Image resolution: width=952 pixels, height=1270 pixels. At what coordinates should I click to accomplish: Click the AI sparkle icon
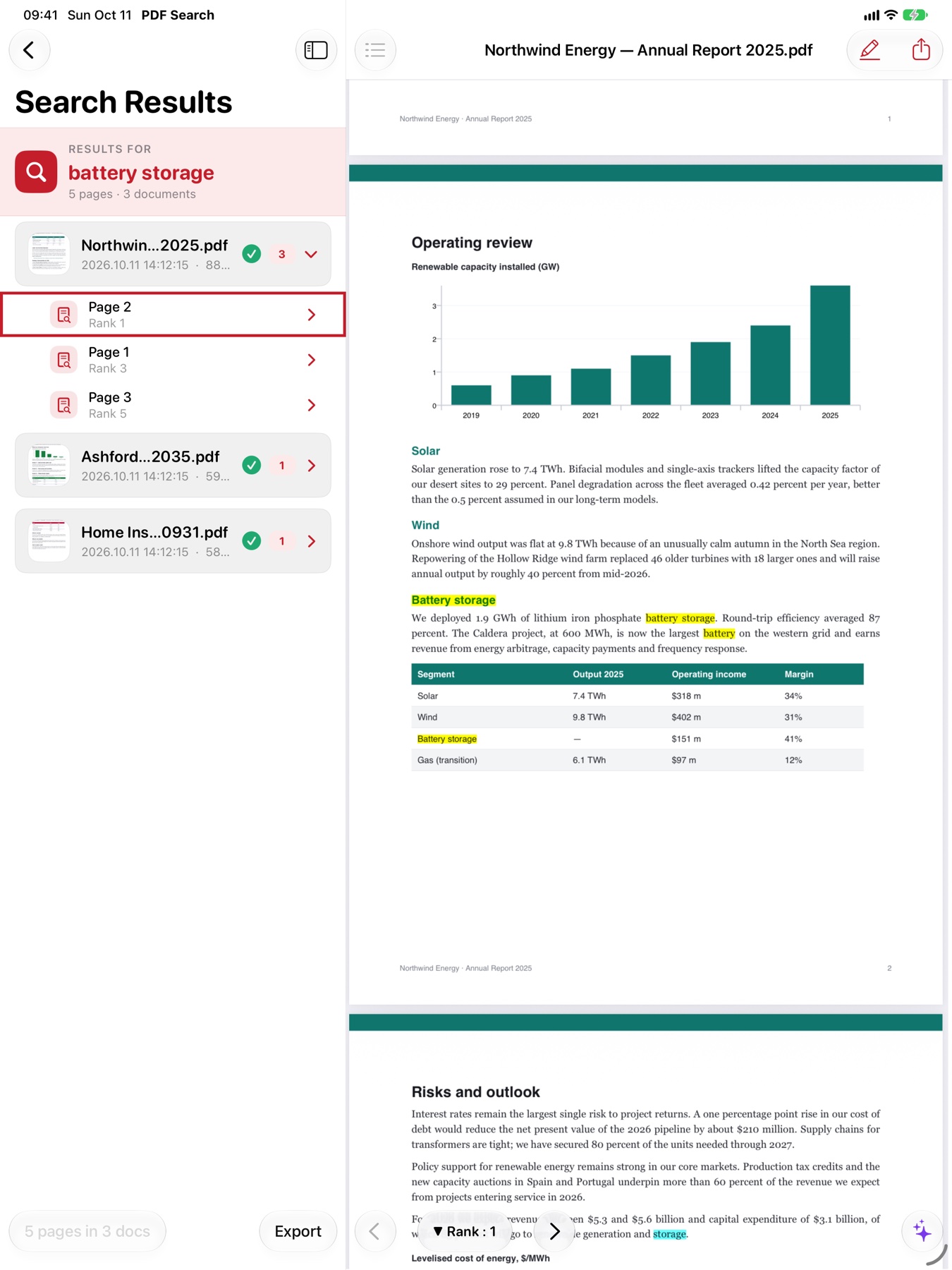click(x=922, y=1230)
